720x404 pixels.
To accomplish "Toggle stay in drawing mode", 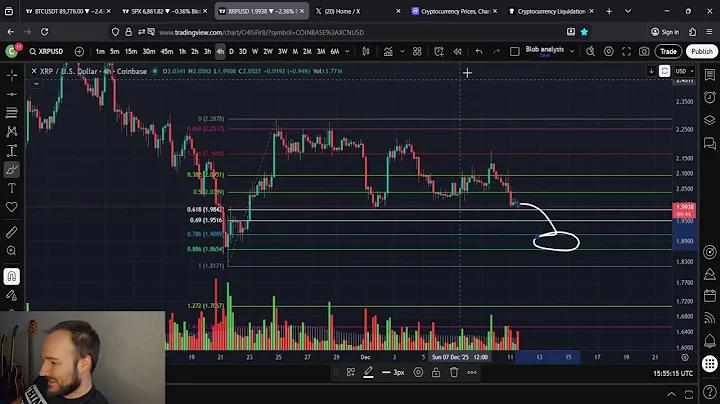I will coord(11,295).
